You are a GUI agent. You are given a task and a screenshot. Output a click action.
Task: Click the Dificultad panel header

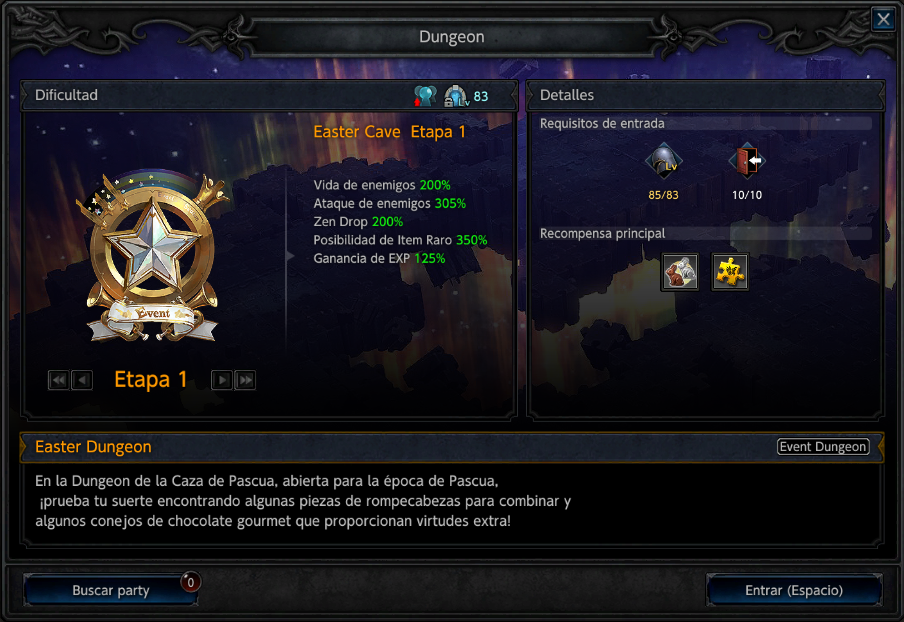pyautogui.click(x=269, y=95)
